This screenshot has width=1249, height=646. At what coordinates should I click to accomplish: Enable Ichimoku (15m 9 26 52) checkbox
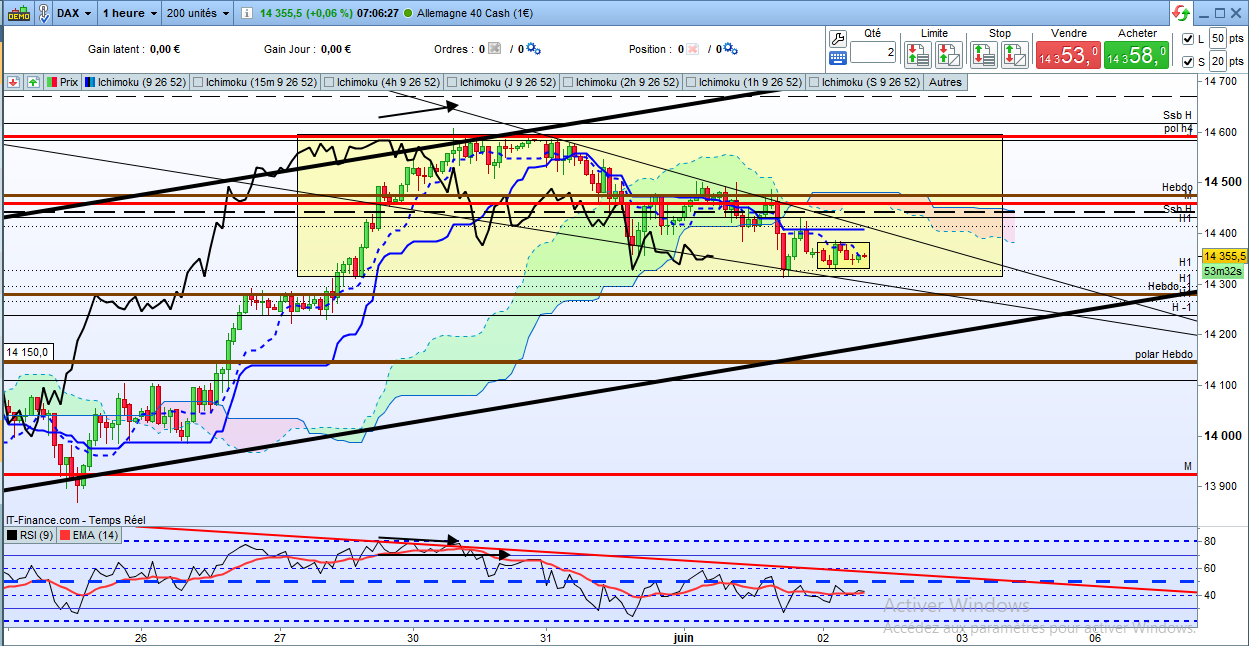(x=198, y=82)
